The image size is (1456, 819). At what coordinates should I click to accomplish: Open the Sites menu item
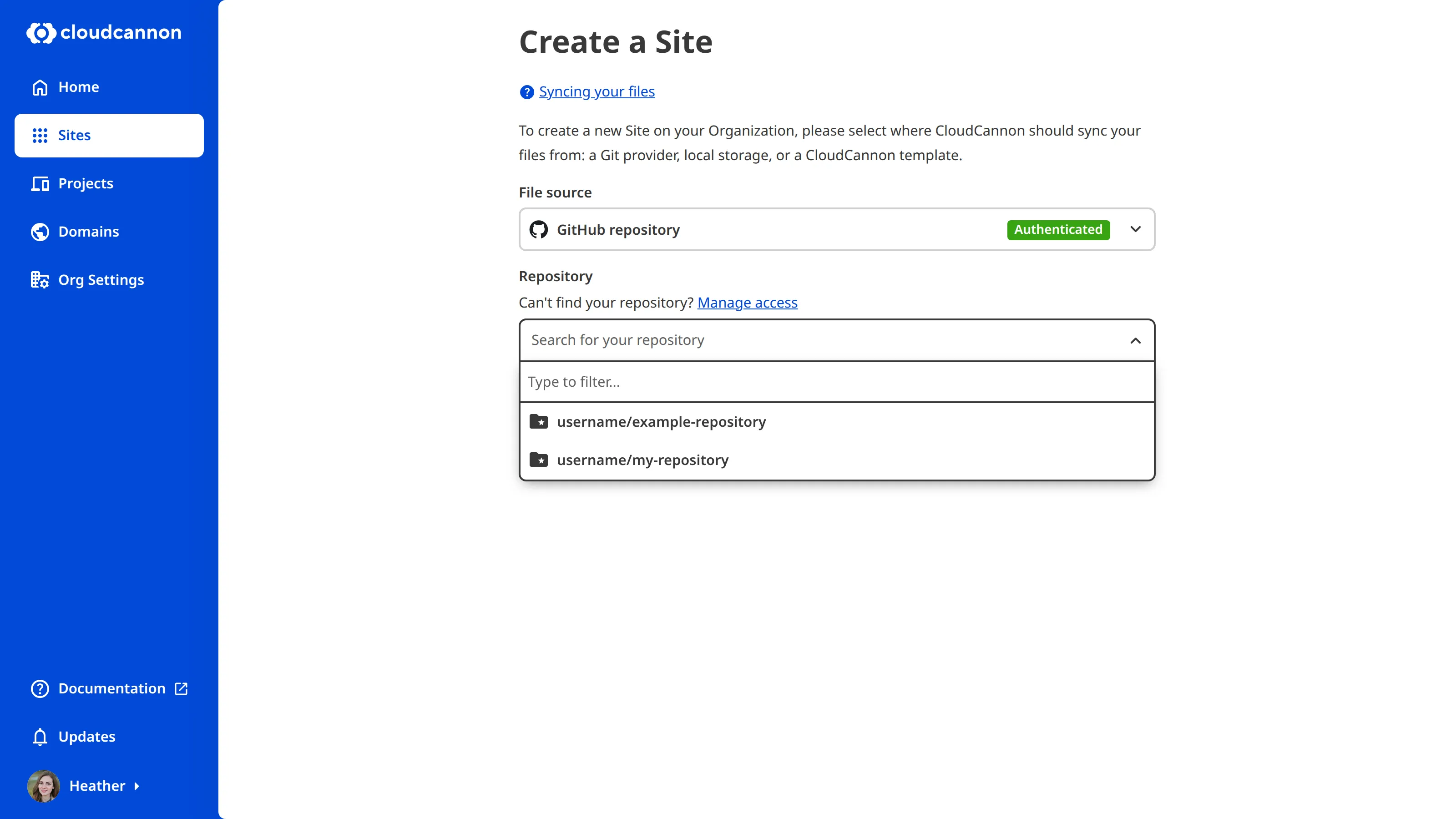(109, 135)
